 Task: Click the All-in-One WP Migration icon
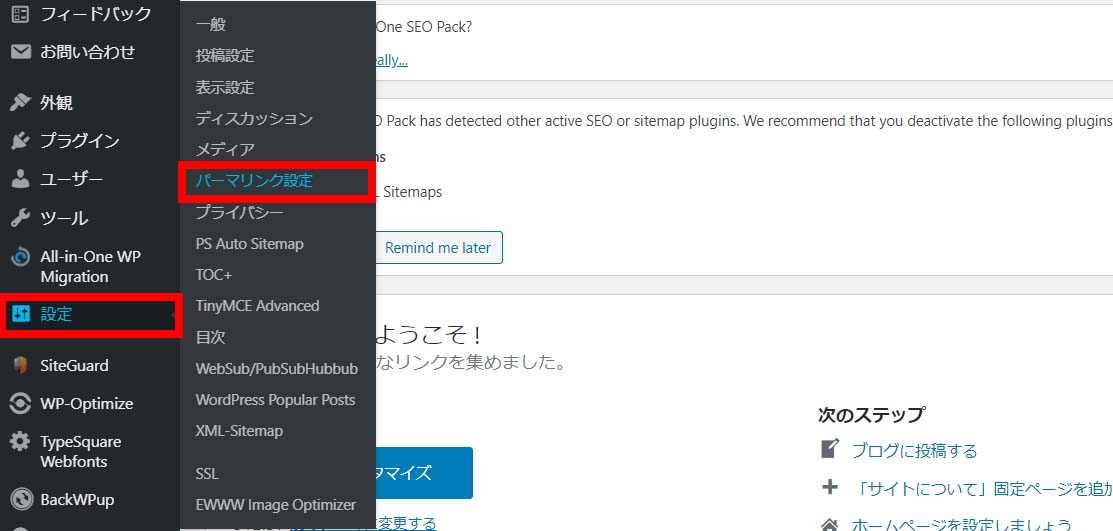(x=20, y=257)
